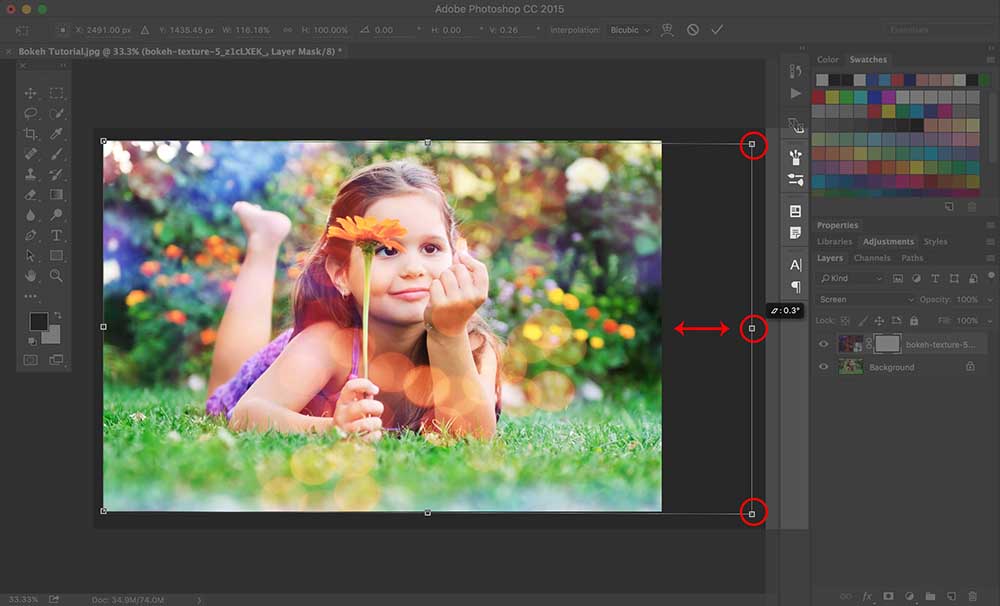Swap foreground and background colors
The image size is (1000, 606).
tap(57, 315)
